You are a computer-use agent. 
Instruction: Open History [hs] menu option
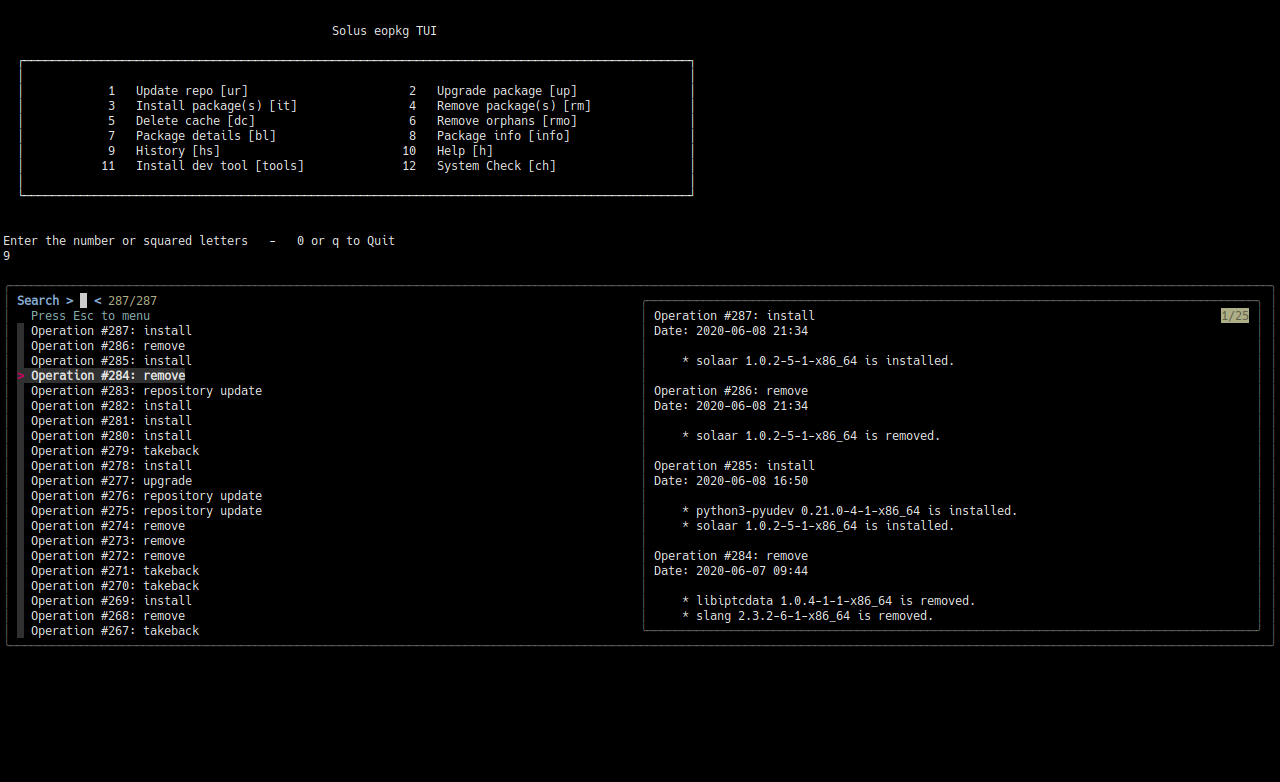click(x=177, y=151)
